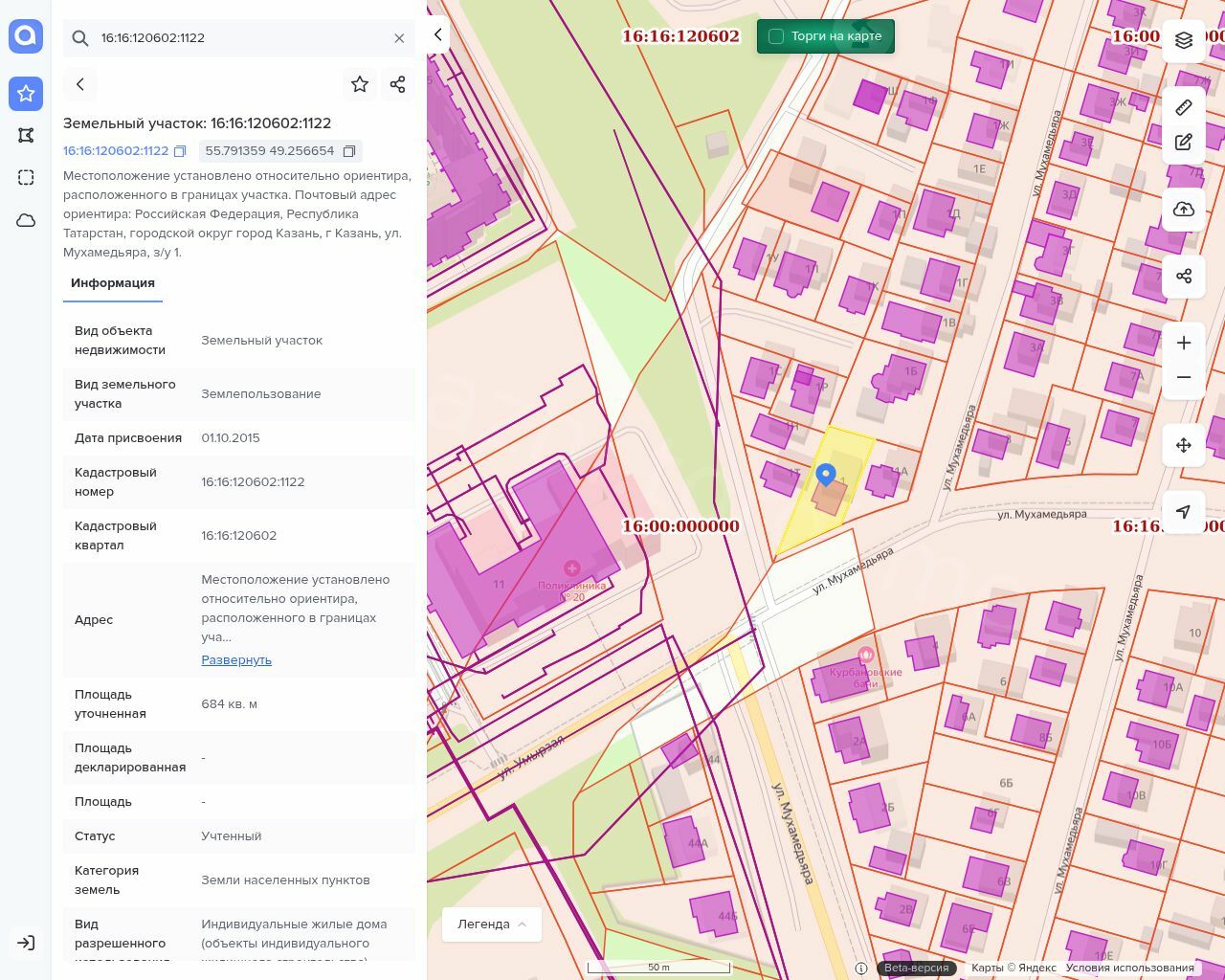
Task: Open favorites in the left sidebar
Action: coord(26,94)
